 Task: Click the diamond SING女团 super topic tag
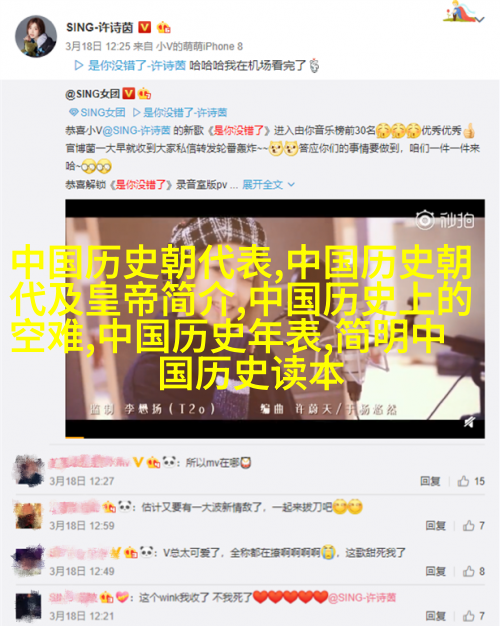(97, 113)
